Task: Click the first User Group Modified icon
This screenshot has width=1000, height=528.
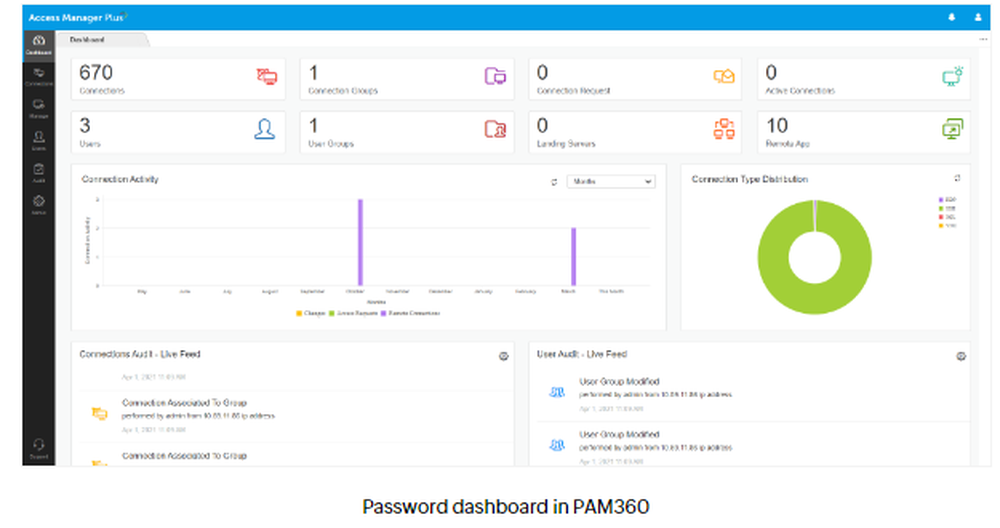Action: (x=557, y=392)
